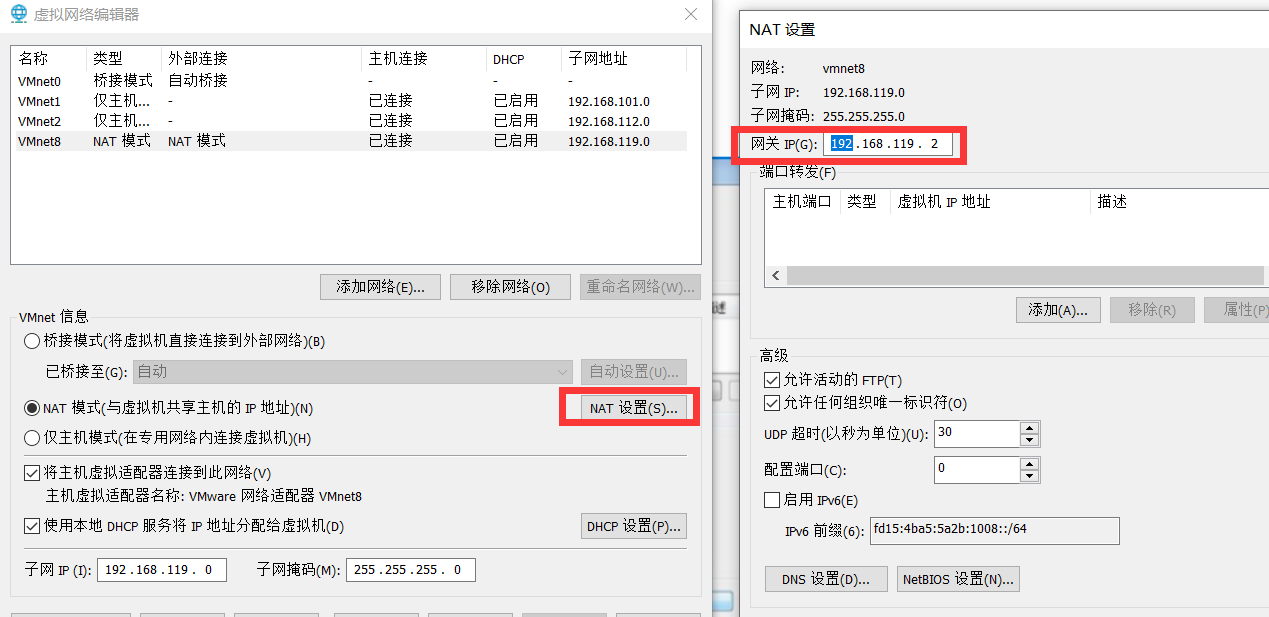Decrease the UDP 超时 value with the down arrow
This screenshot has width=1269, height=617.
1029,440
